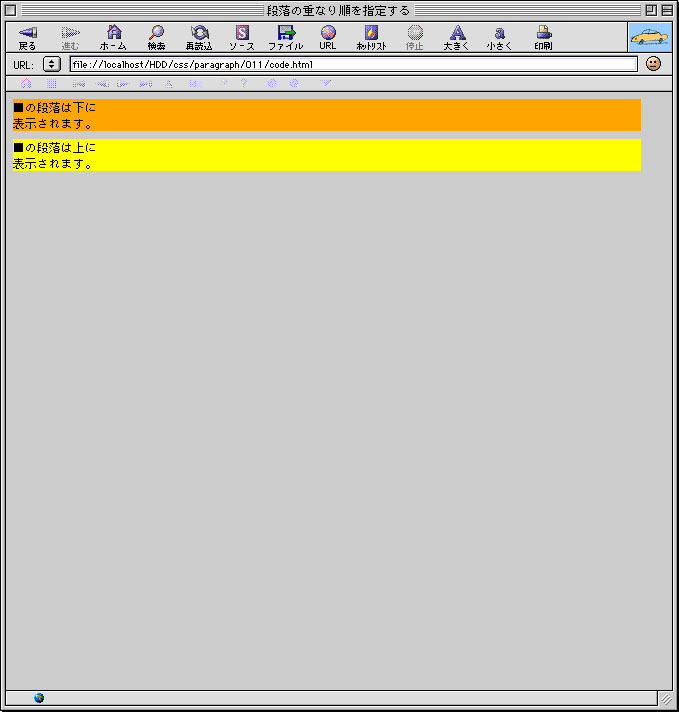Print the page with 印刷
The image size is (679, 712).
(x=544, y=37)
